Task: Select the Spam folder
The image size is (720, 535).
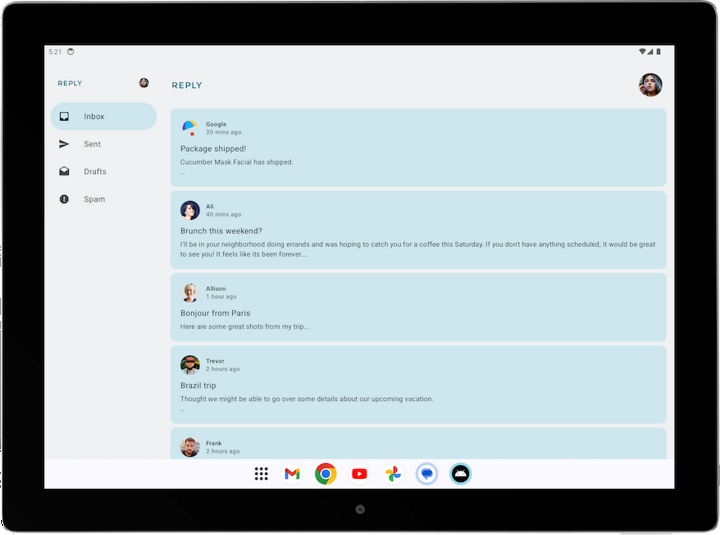Action: (94, 199)
